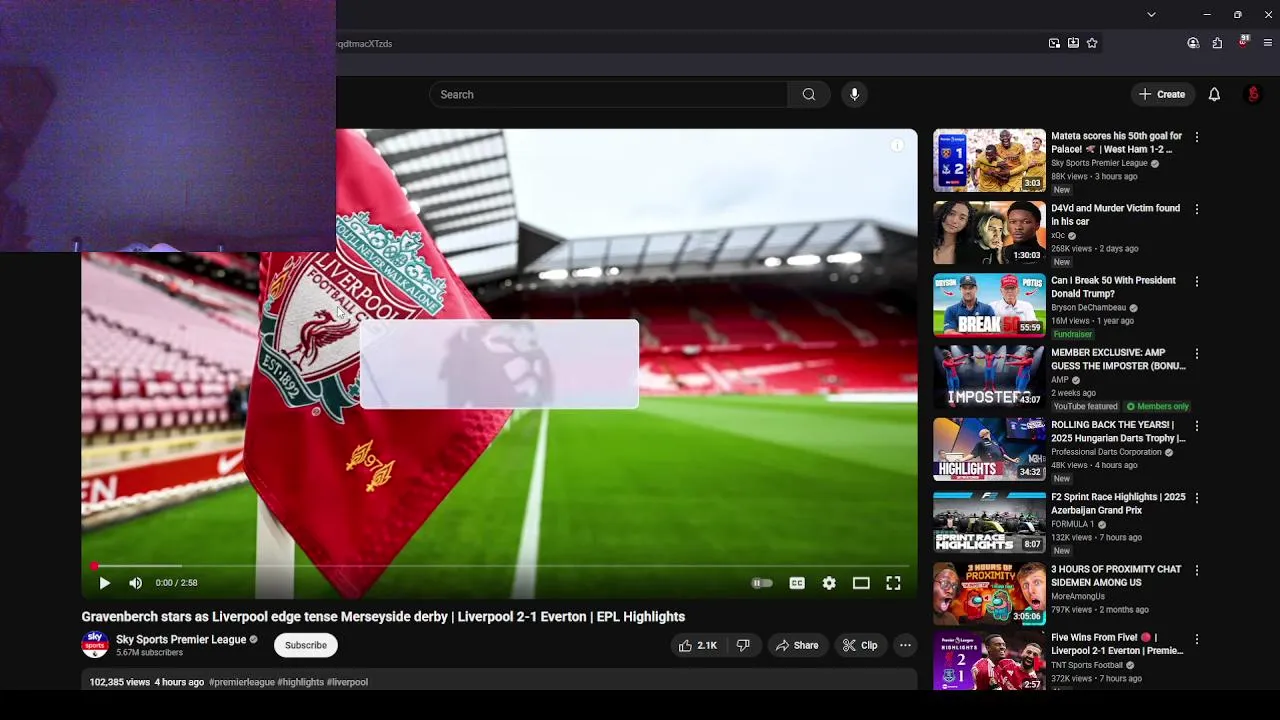Image resolution: width=1280 pixels, height=720 pixels.
Task: Open the Sky Sports Premier League channel avatar
Action: pyautogui.click(x=95, y=645)
